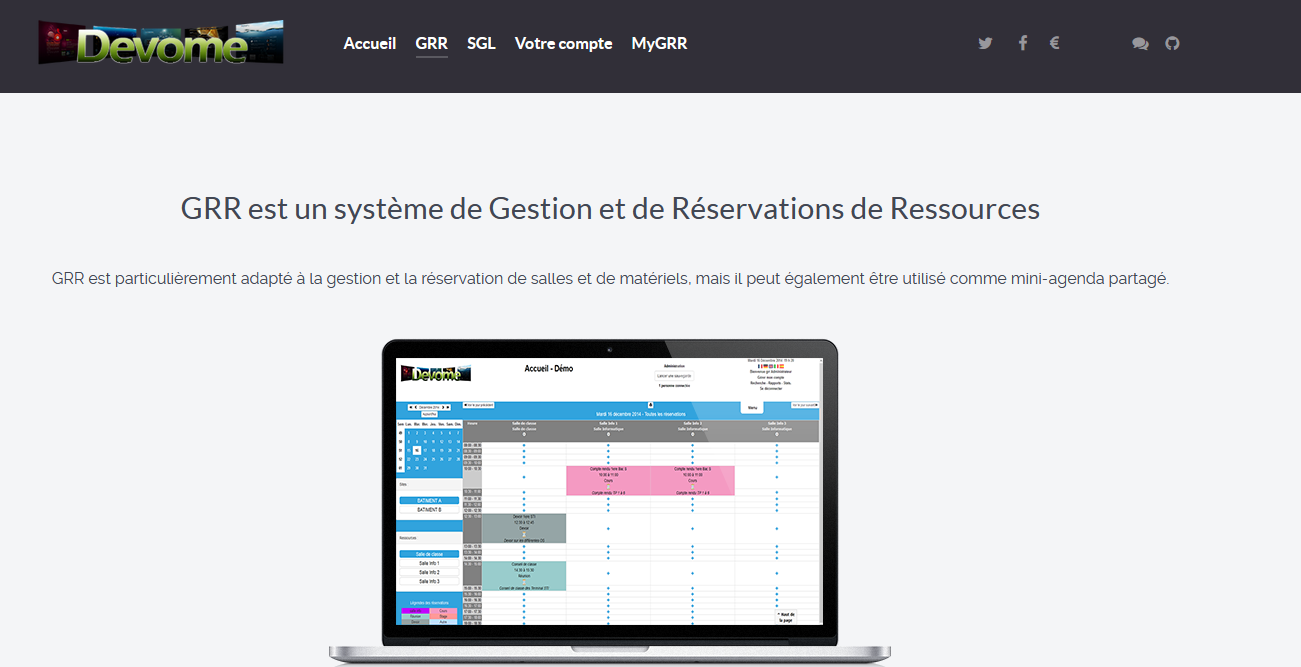Click the GRR system main heading
Image resolution: width=1301 pixels, height=667 pixels.
point(610,209)
